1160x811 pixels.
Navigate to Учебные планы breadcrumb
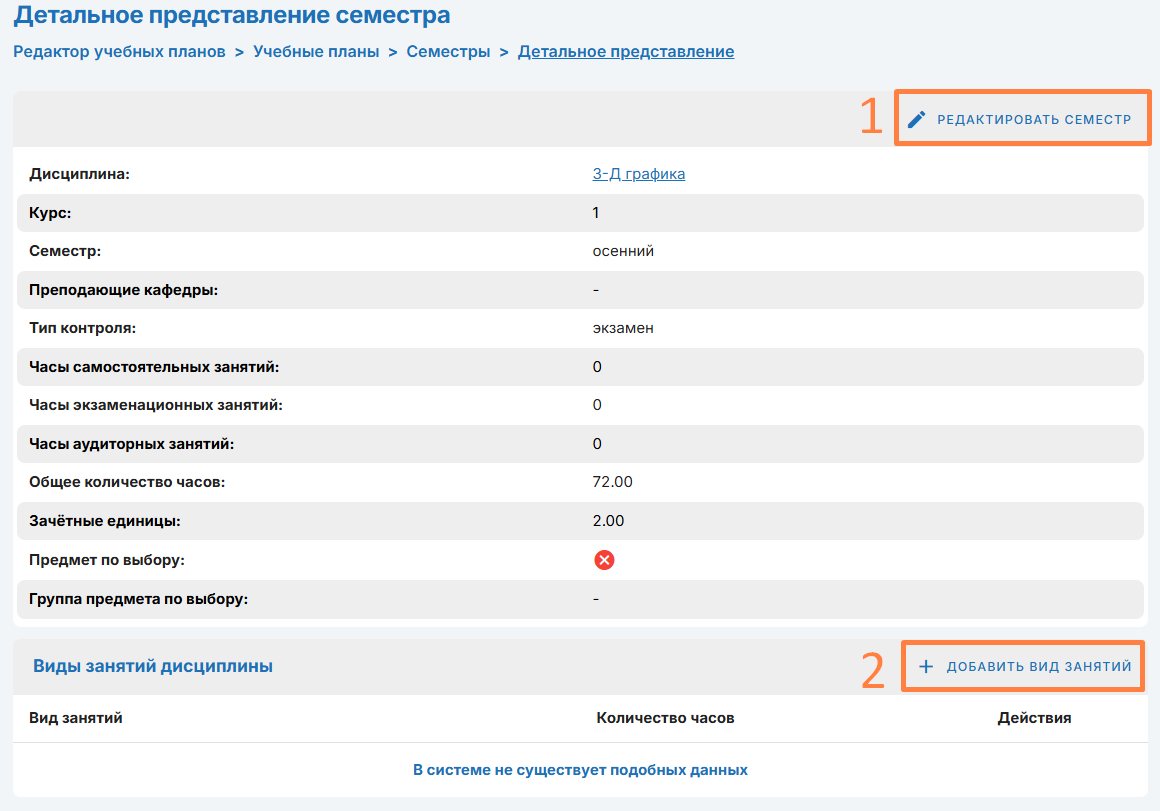tap(316, 52)
